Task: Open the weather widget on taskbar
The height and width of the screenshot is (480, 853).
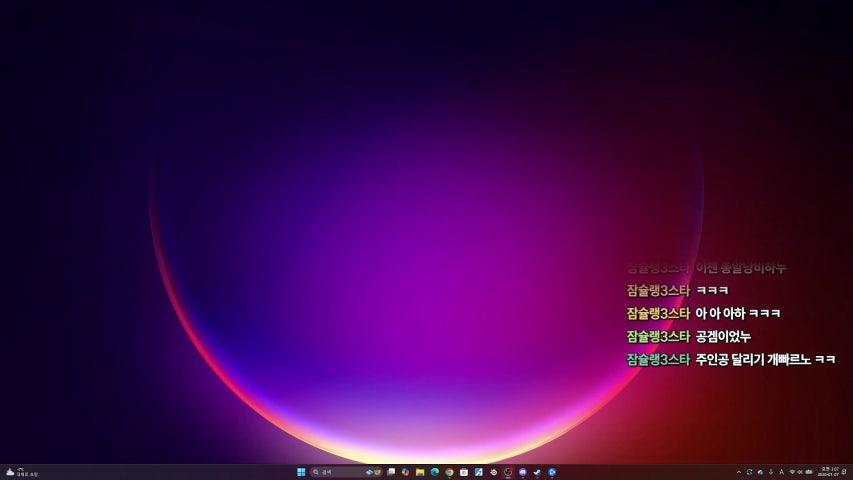Action: (x=20, y=472)
